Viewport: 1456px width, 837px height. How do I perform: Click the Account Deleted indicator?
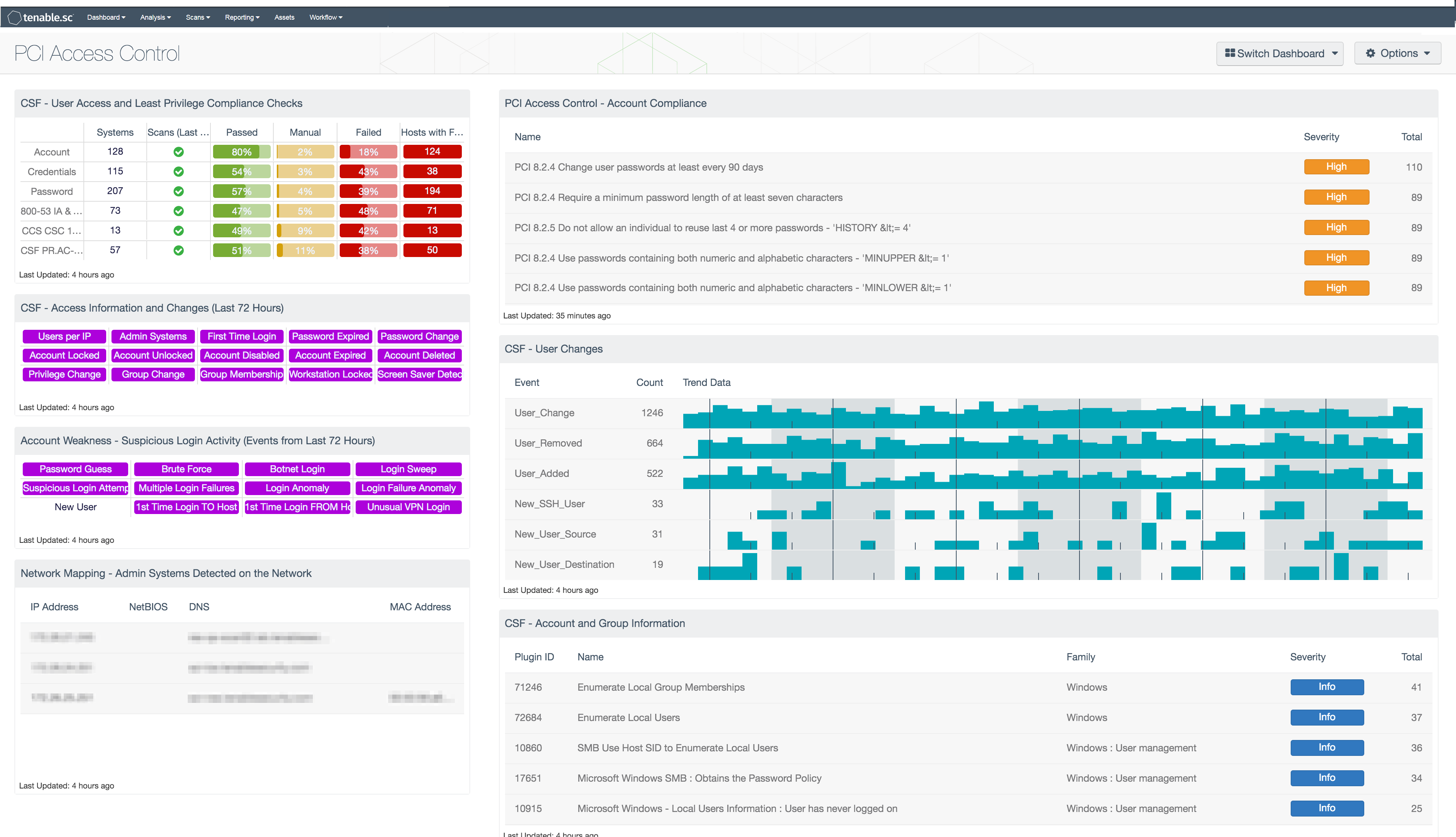[420, 355]
